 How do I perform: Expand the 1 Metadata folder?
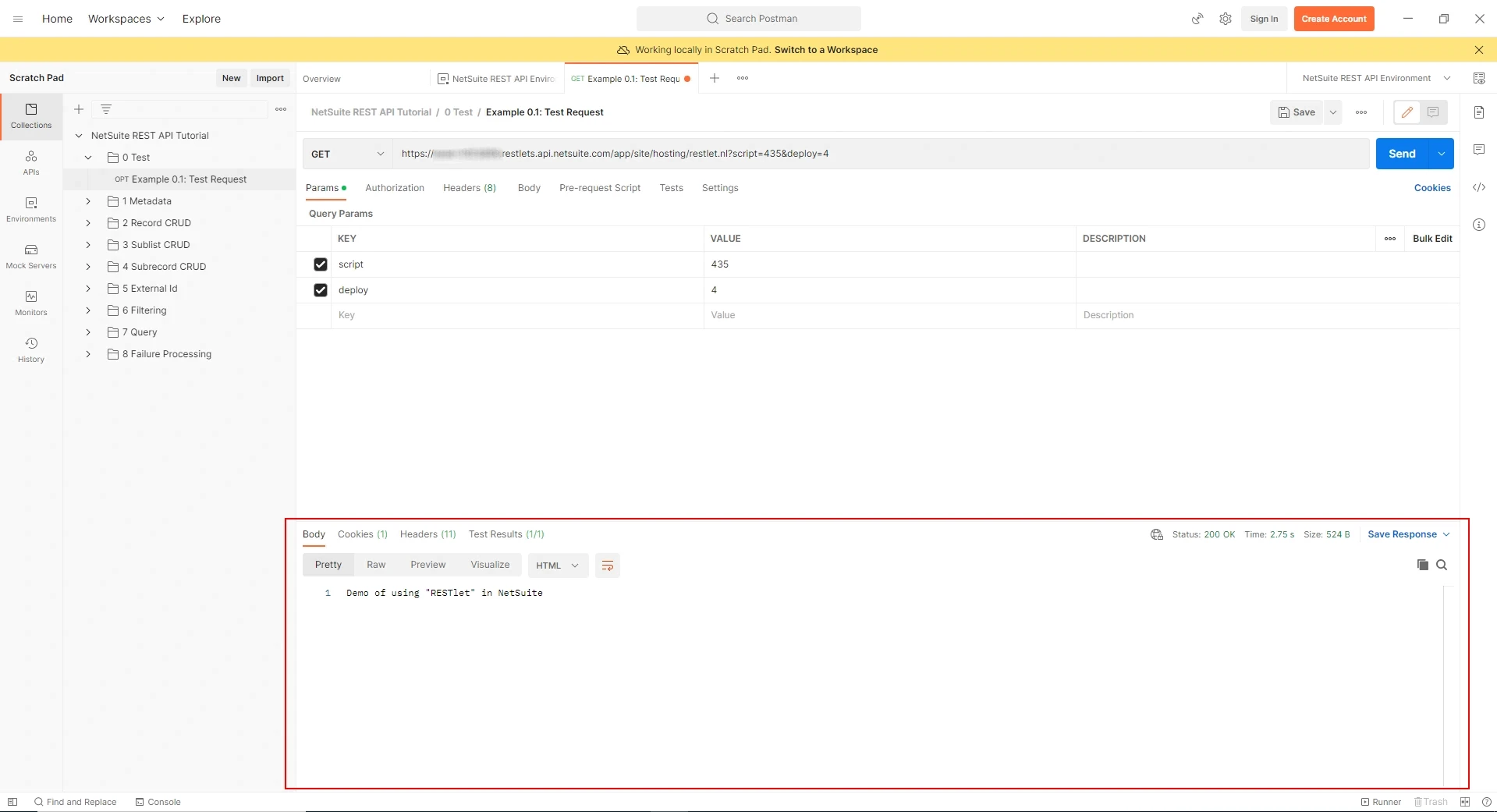pos(88,201)
